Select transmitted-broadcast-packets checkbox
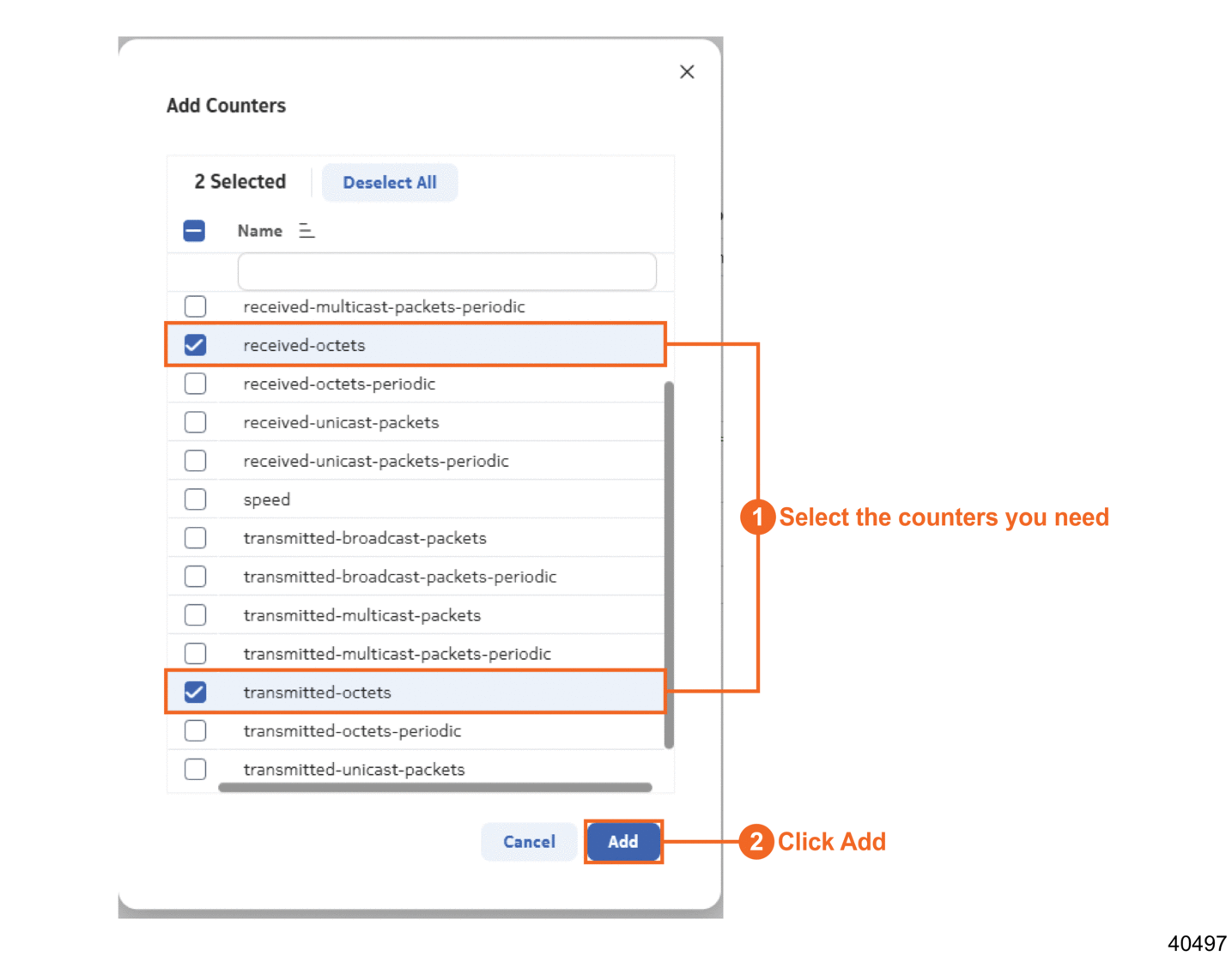1232x962 pixels. [x=196, y=538]
